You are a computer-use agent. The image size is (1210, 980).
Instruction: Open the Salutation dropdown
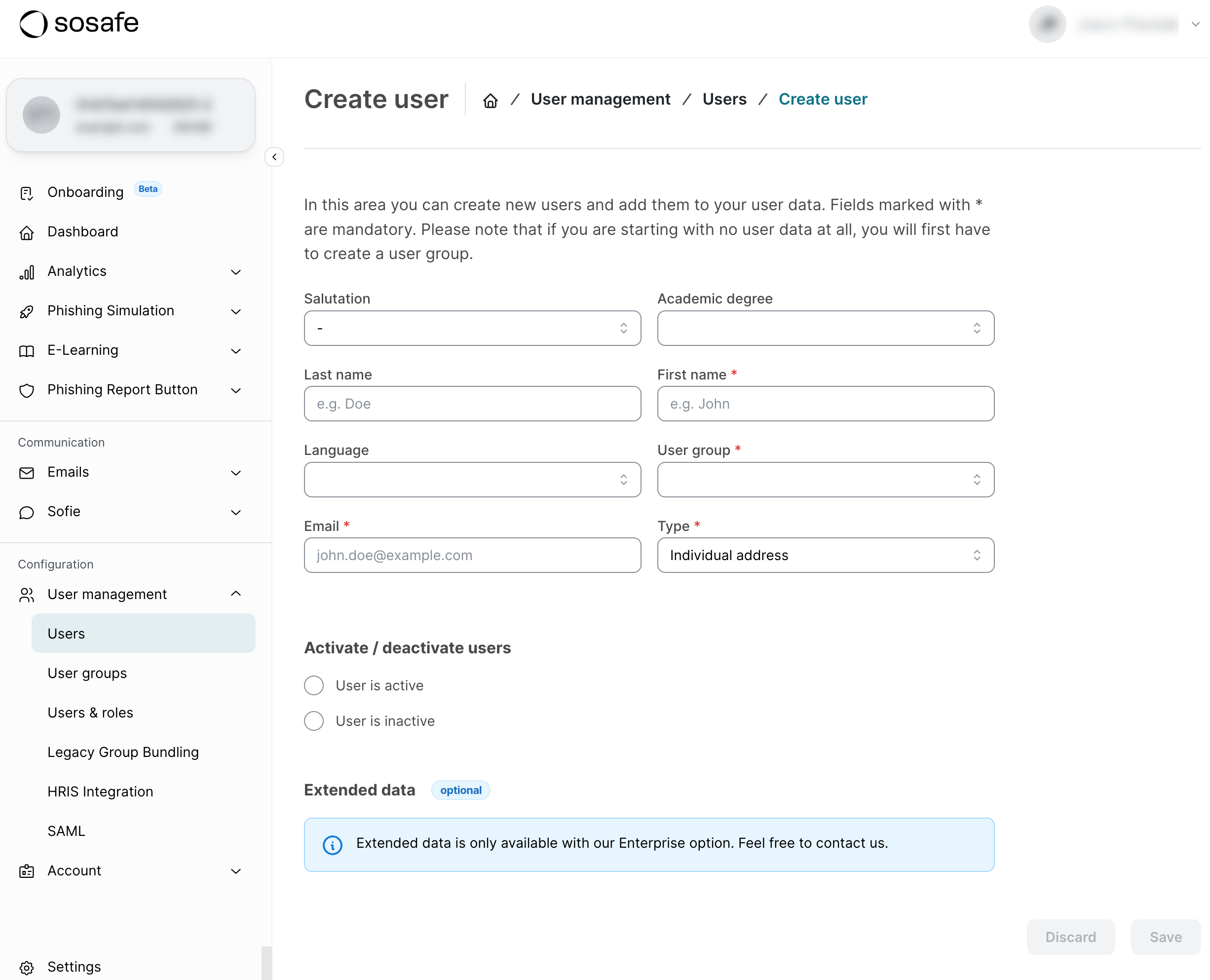pos(472,328)
